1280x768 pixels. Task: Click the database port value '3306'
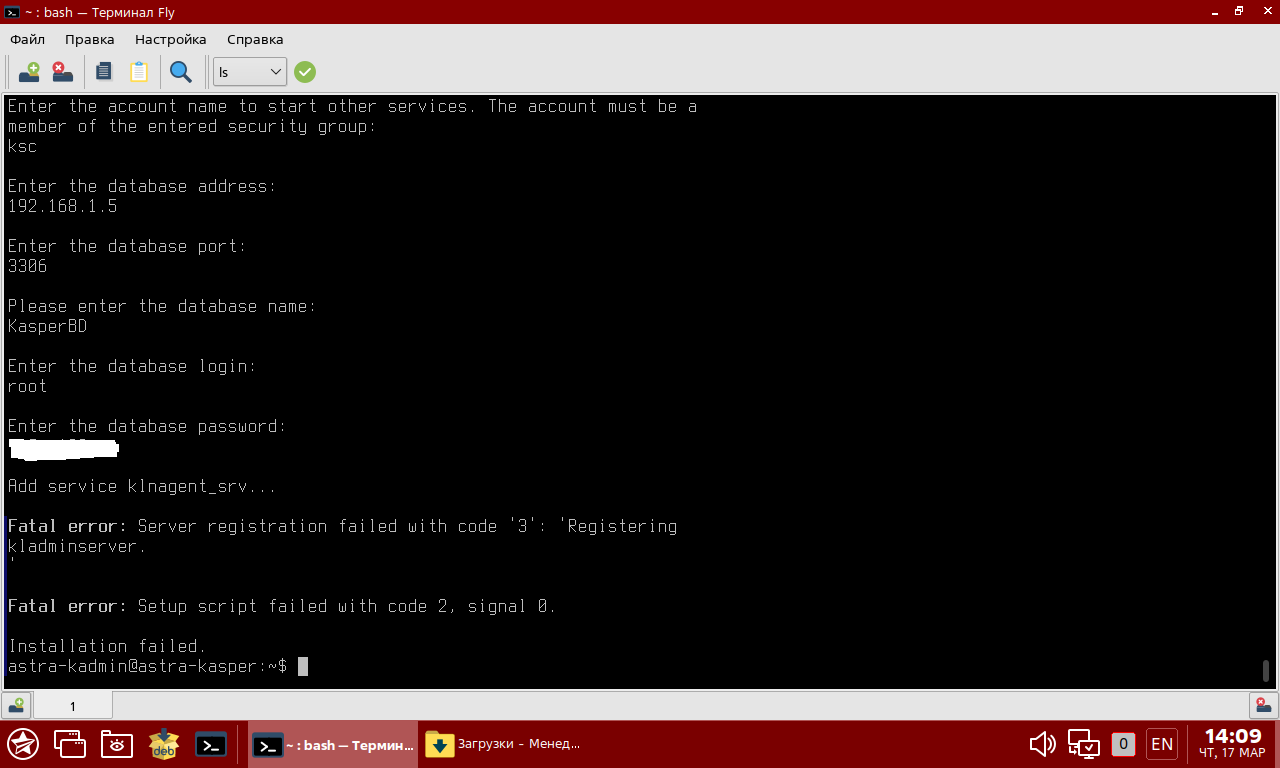tap(27, 266)
